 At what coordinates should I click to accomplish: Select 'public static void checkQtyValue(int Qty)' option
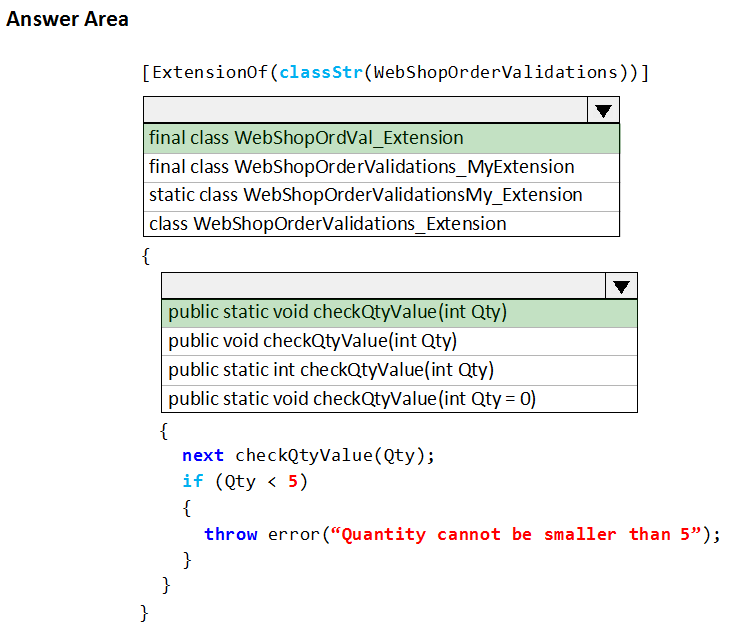399,313
